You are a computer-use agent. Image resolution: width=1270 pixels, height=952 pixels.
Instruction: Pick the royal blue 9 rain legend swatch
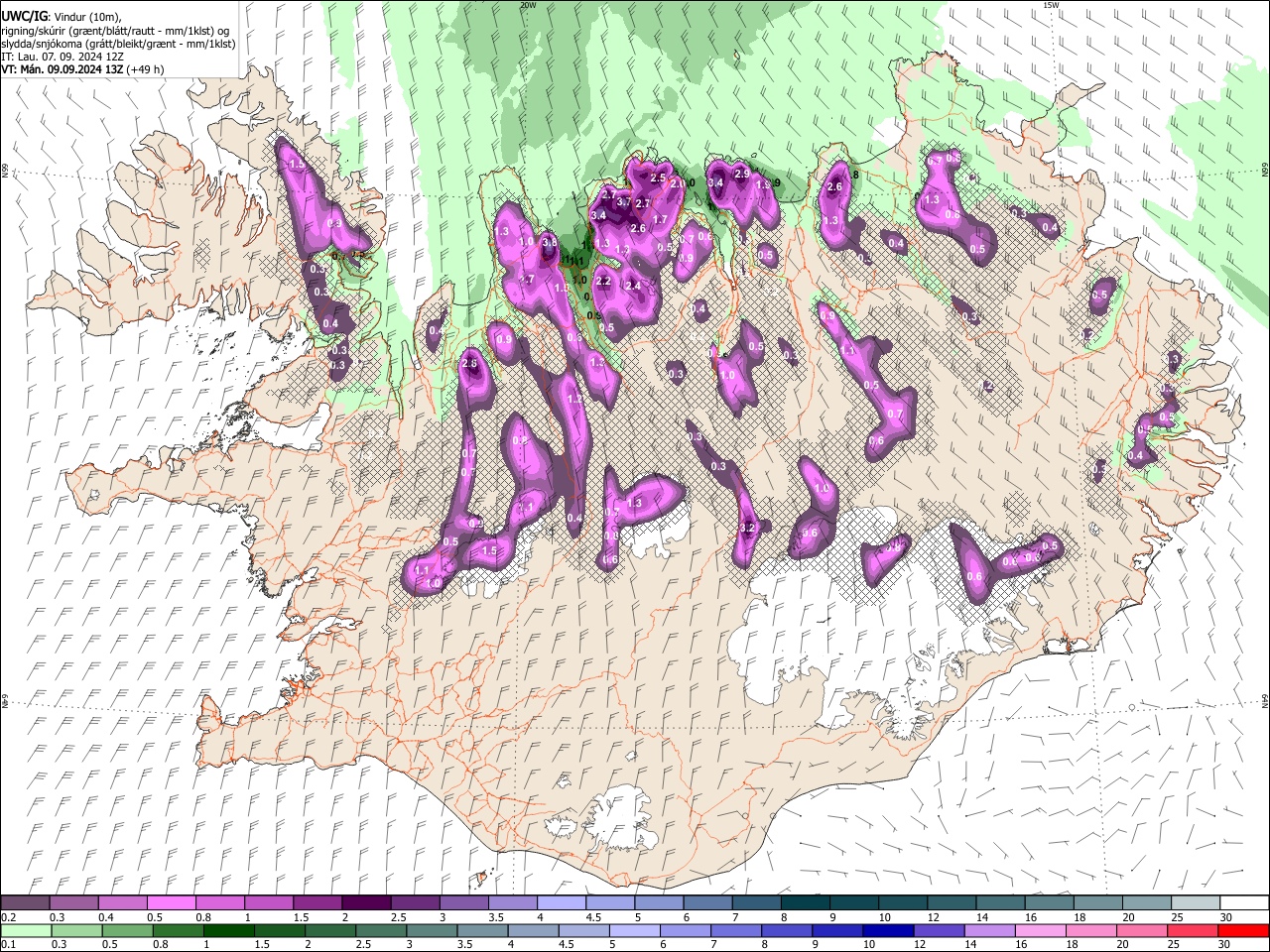(x=837, y=930)
